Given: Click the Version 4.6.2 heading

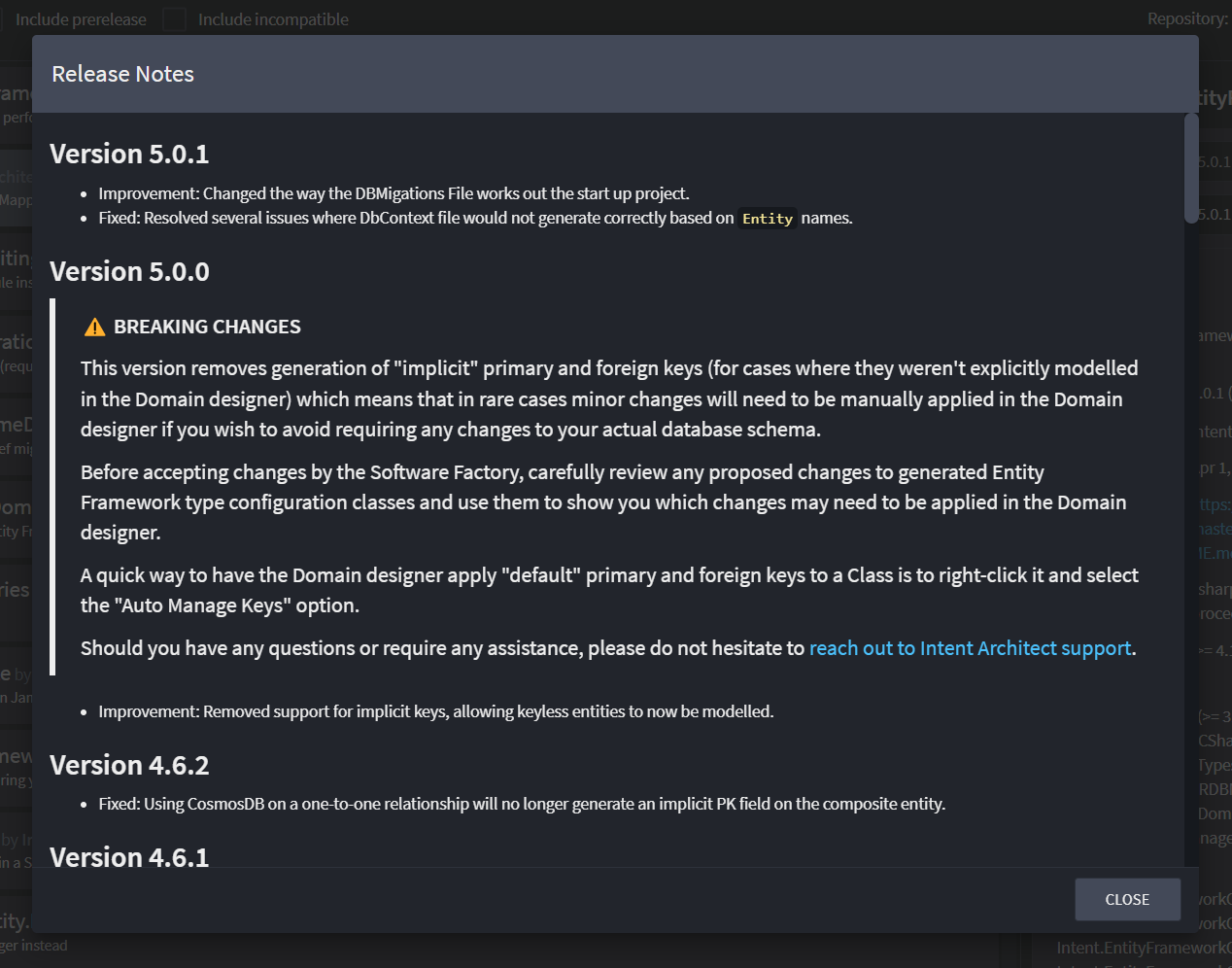Looking at the screenshot, I should pyautogui.click(x=129, y=765).
